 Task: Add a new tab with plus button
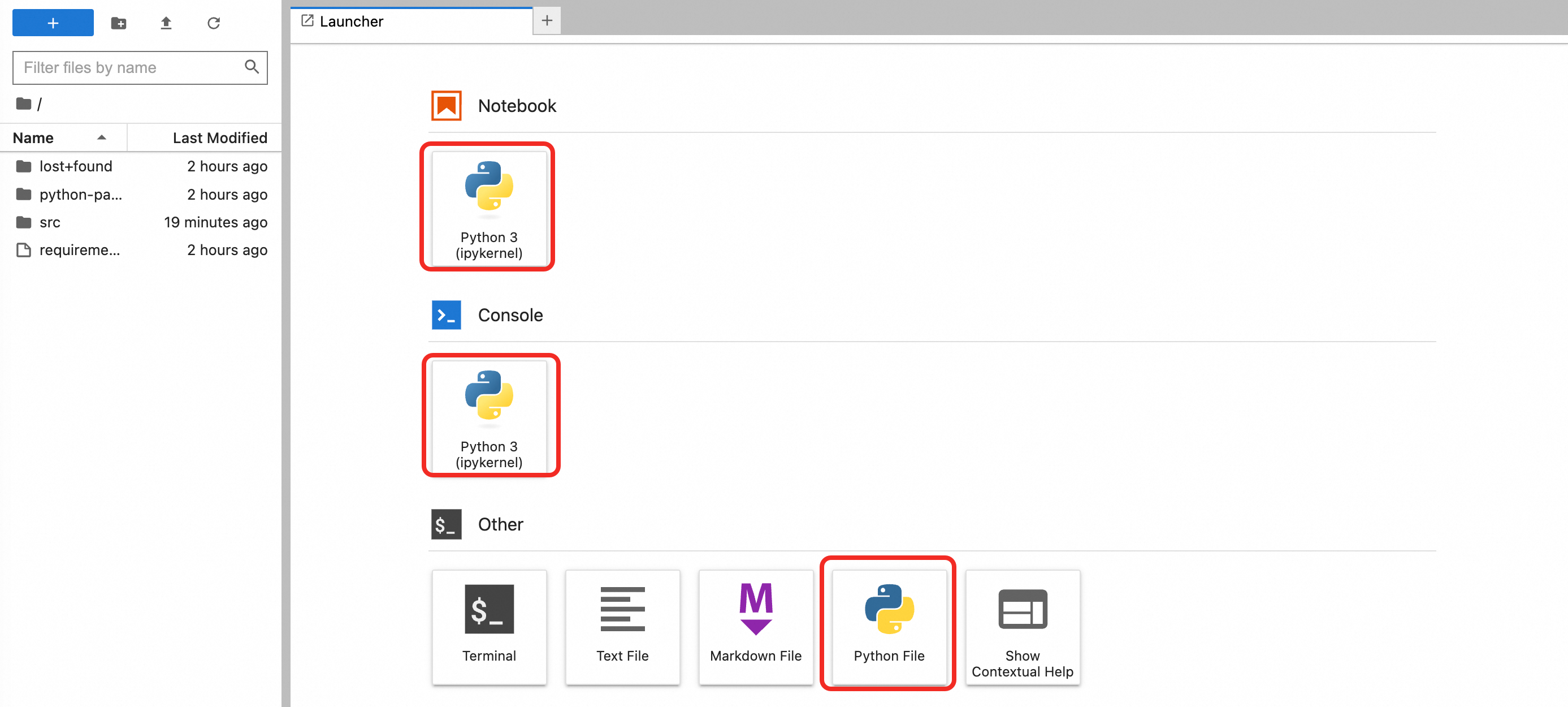(x=546, y=21)
